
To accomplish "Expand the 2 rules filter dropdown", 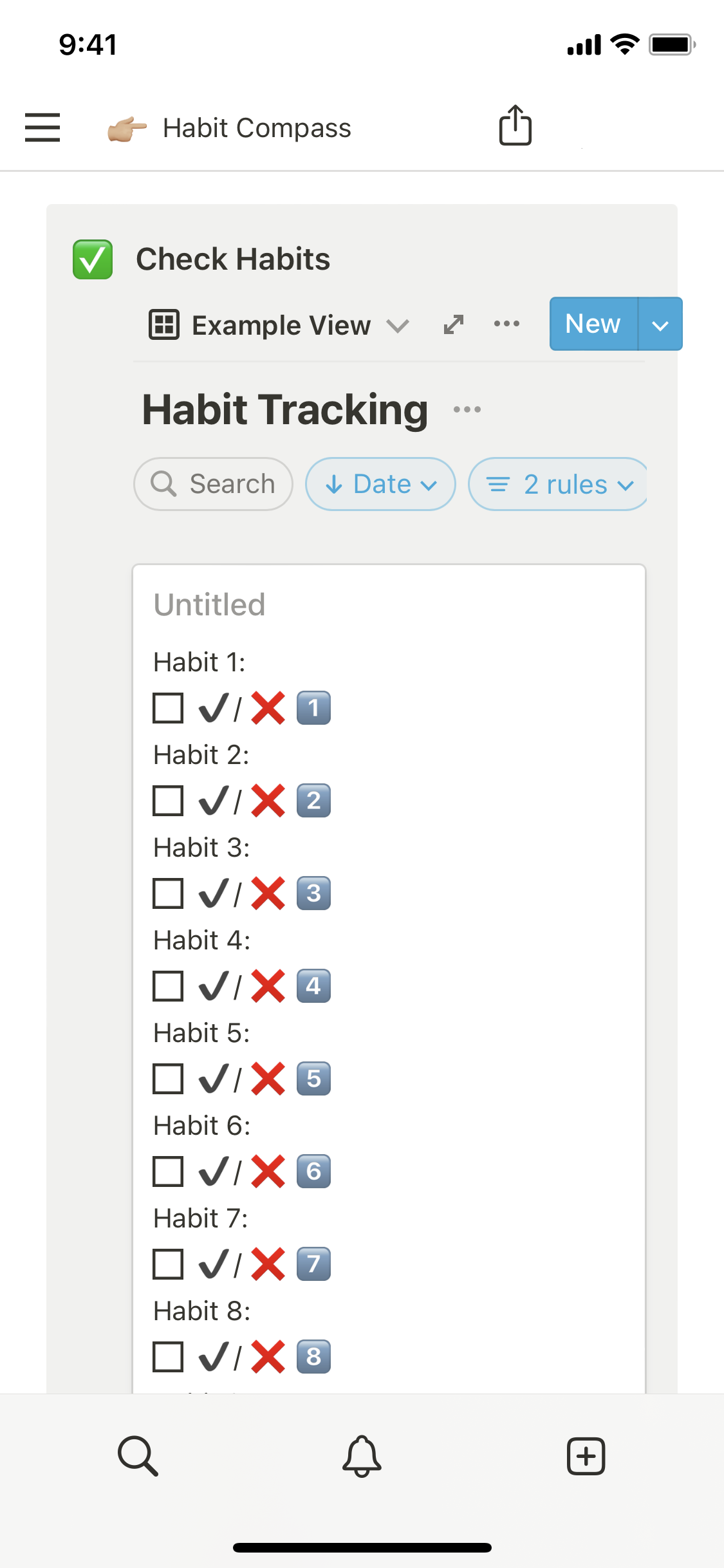I will tap(559, 484).
